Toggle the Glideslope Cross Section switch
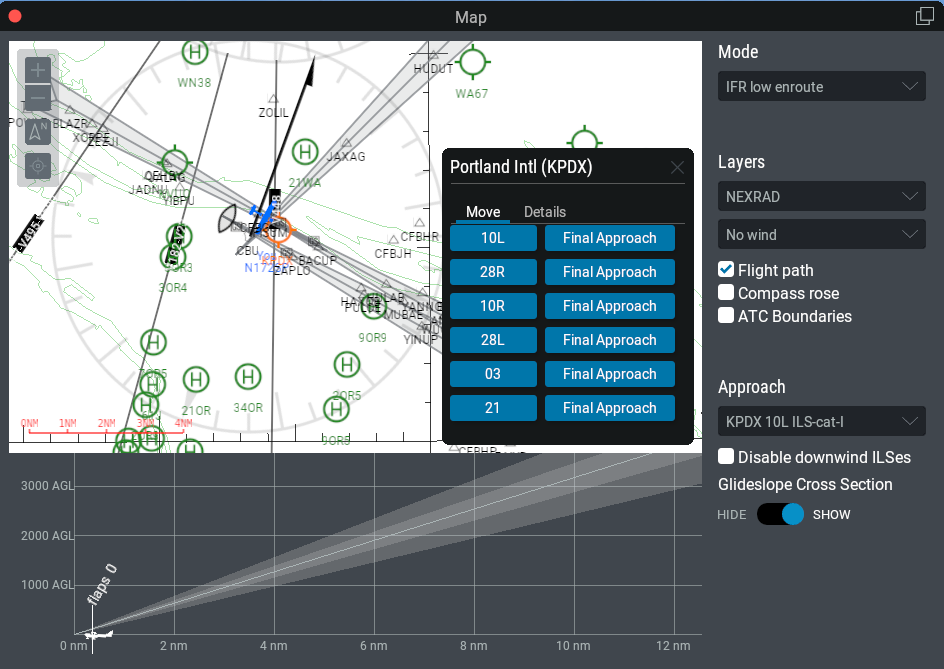This screenshot has height=669, width=944. pyautogui.click(x=780, y=514)
